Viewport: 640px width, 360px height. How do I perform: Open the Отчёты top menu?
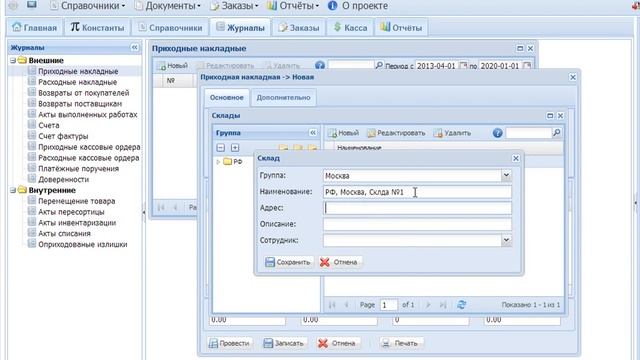click(x=293, y=6)
